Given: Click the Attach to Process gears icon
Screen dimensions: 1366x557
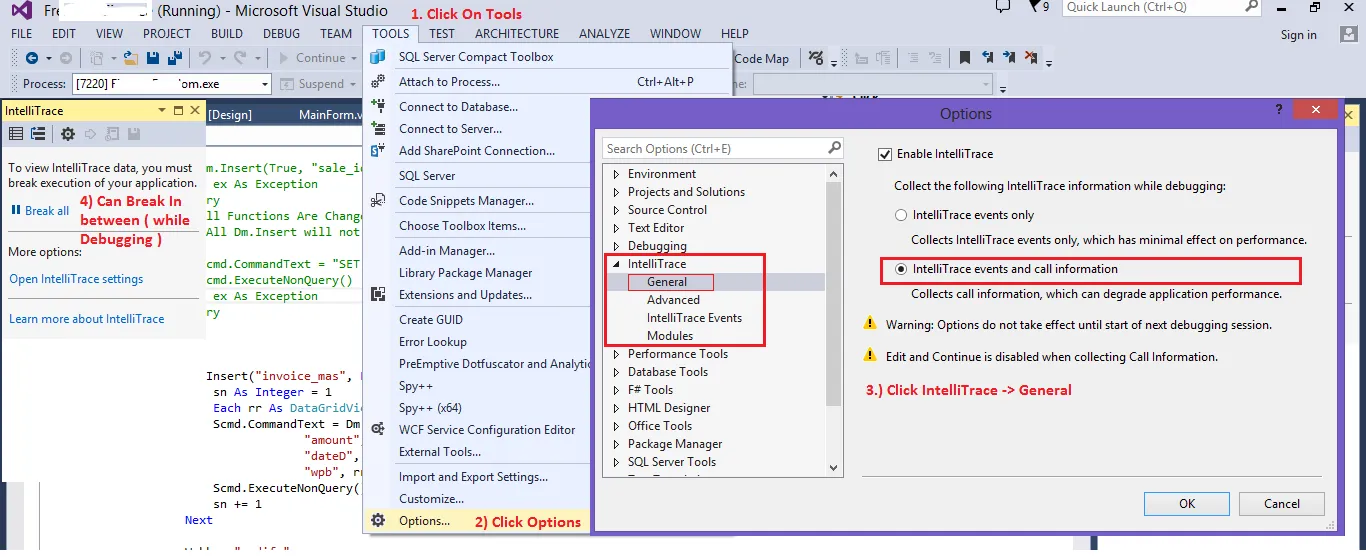Looking at the screenshot, I should pyautogui.click(x=378, y=82).
